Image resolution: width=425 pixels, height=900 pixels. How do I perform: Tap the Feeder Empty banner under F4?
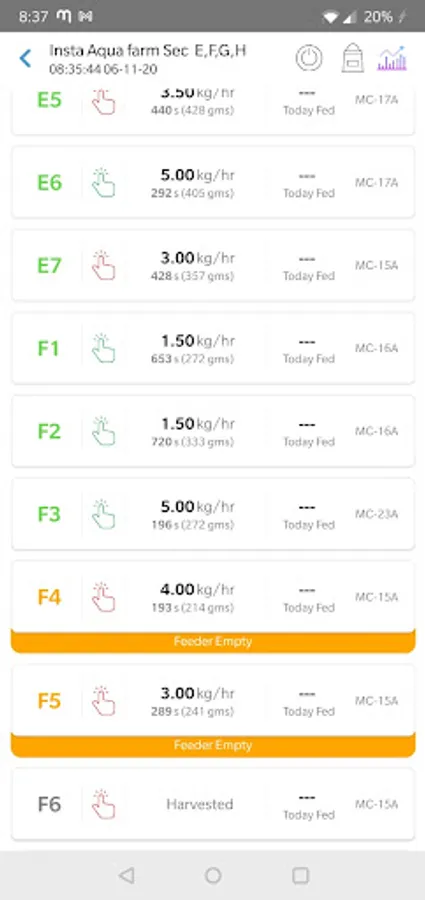click(213, 641)
